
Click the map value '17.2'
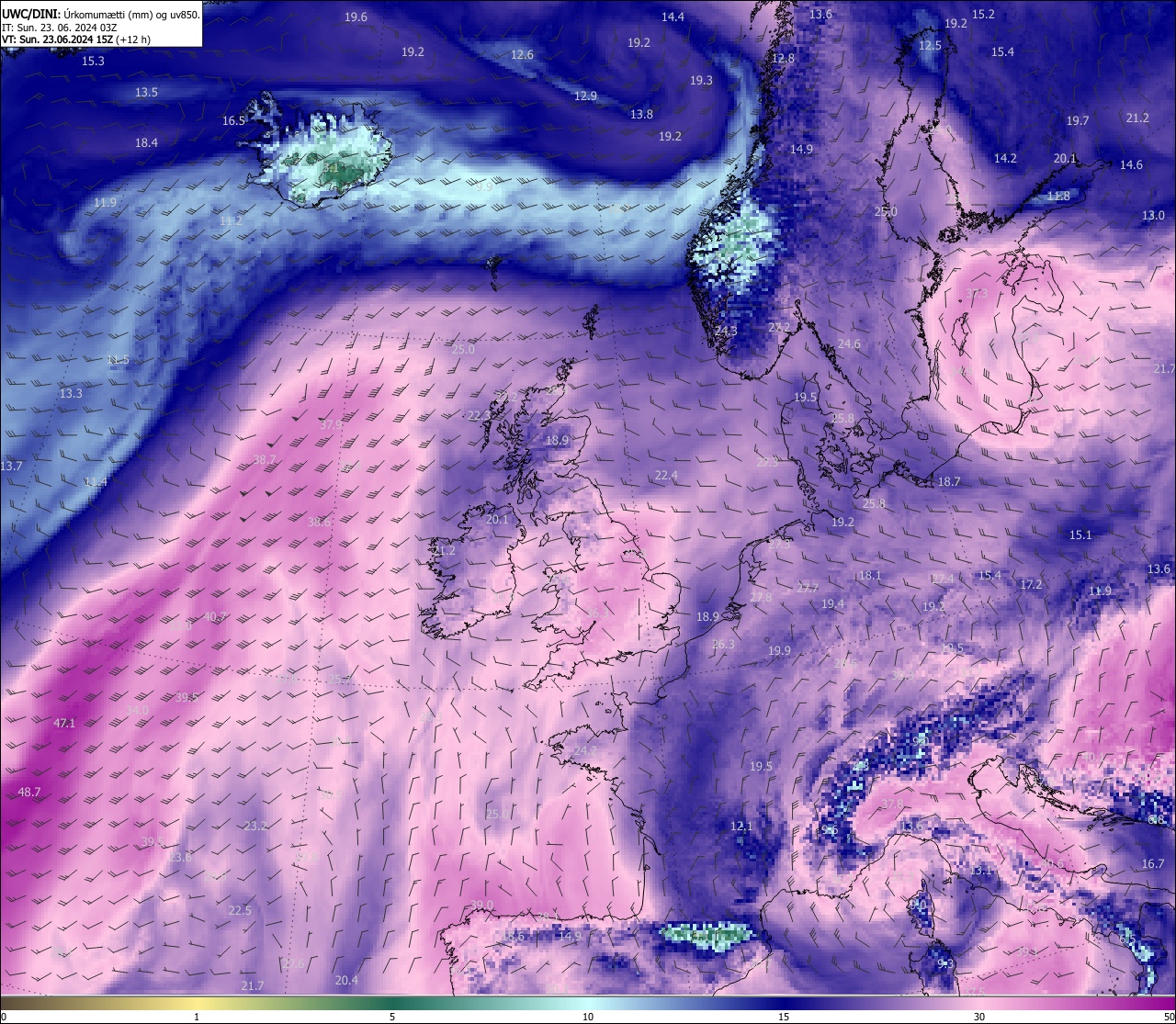click(1031, 584)
